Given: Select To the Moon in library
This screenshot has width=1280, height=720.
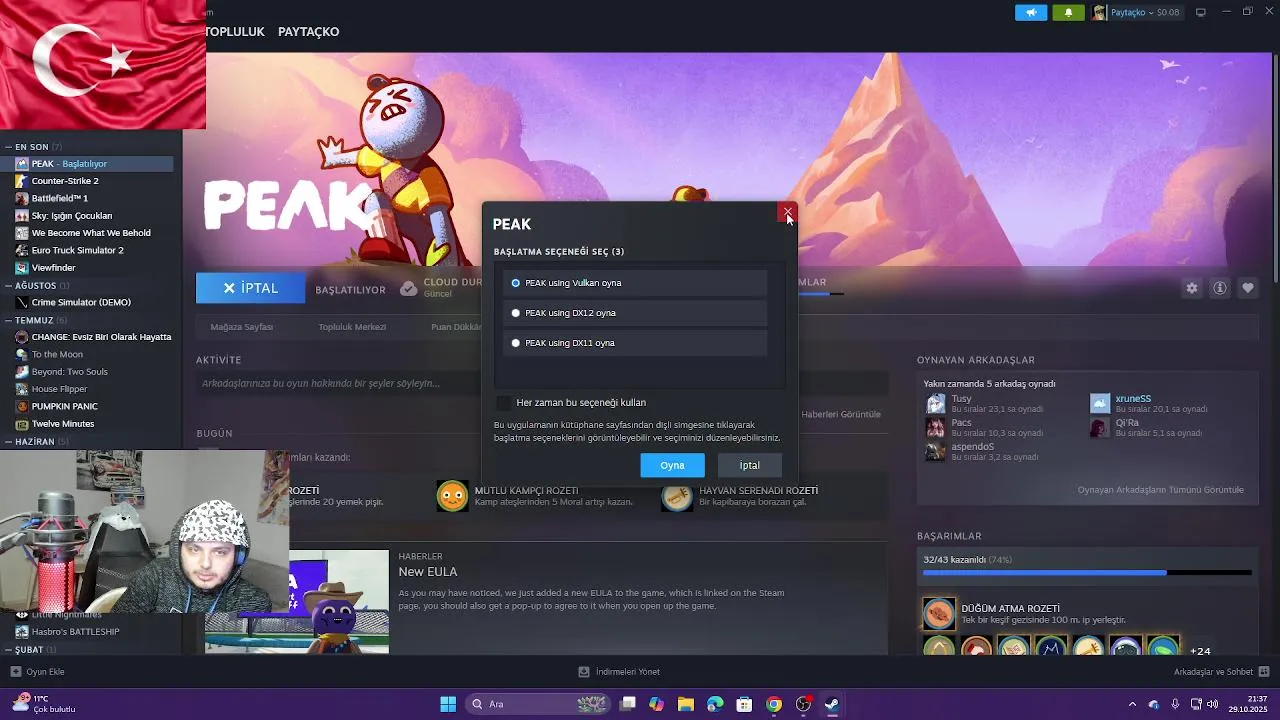Looking at the screenshot, I should click(57, 354).
